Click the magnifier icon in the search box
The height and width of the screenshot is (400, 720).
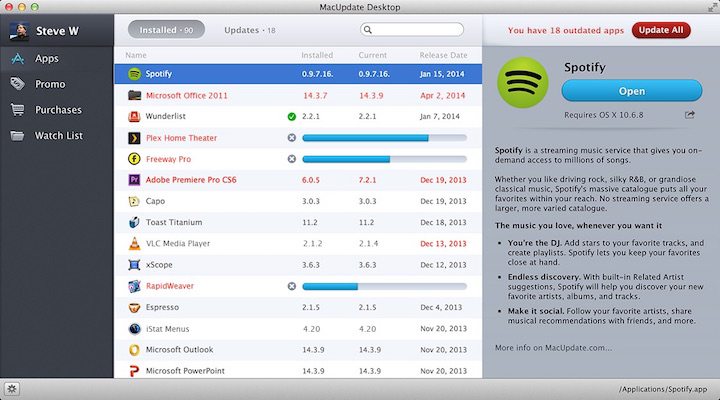pos(368,30)
